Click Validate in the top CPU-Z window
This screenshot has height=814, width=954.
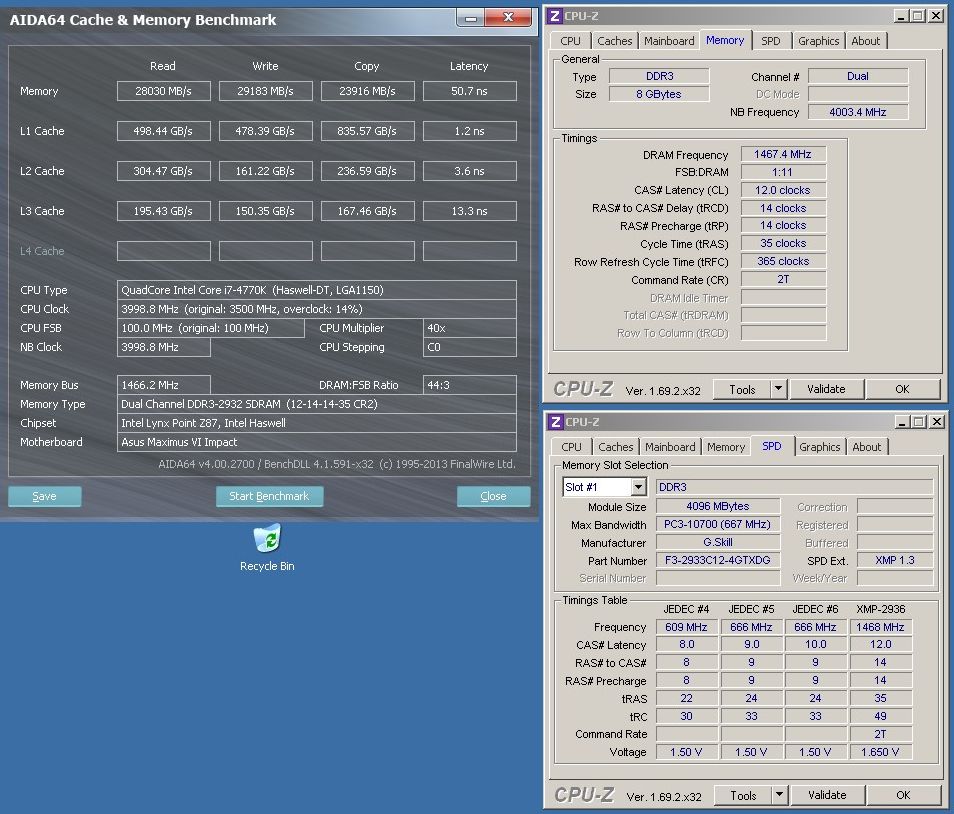tap(826, 389)
